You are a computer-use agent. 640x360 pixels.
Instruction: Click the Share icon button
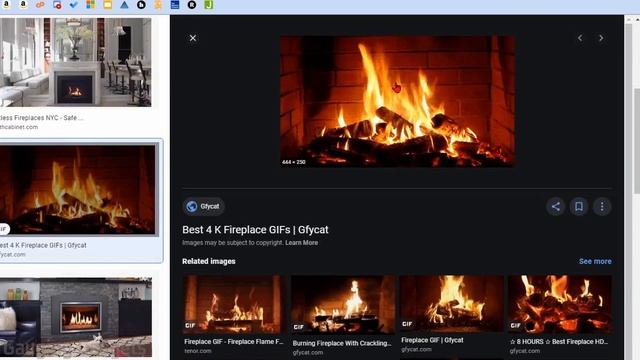[x=556, y=207]
